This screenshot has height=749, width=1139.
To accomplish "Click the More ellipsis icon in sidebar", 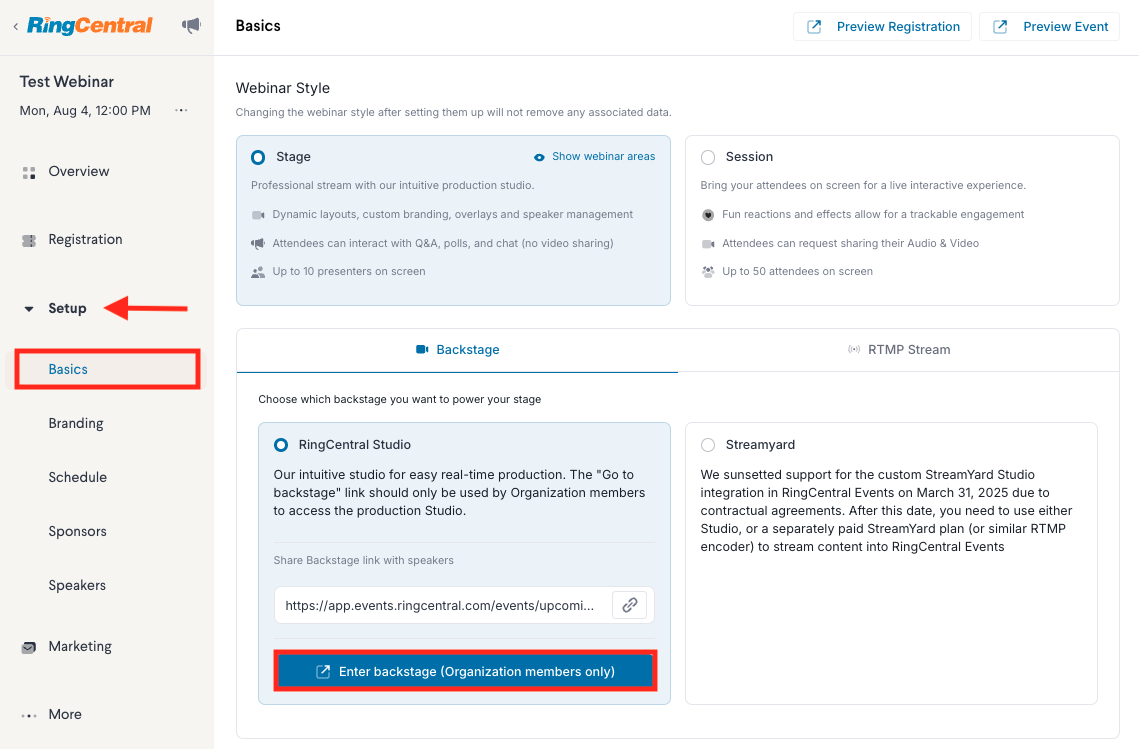I will pyautogui.click(x=29, y=716).
